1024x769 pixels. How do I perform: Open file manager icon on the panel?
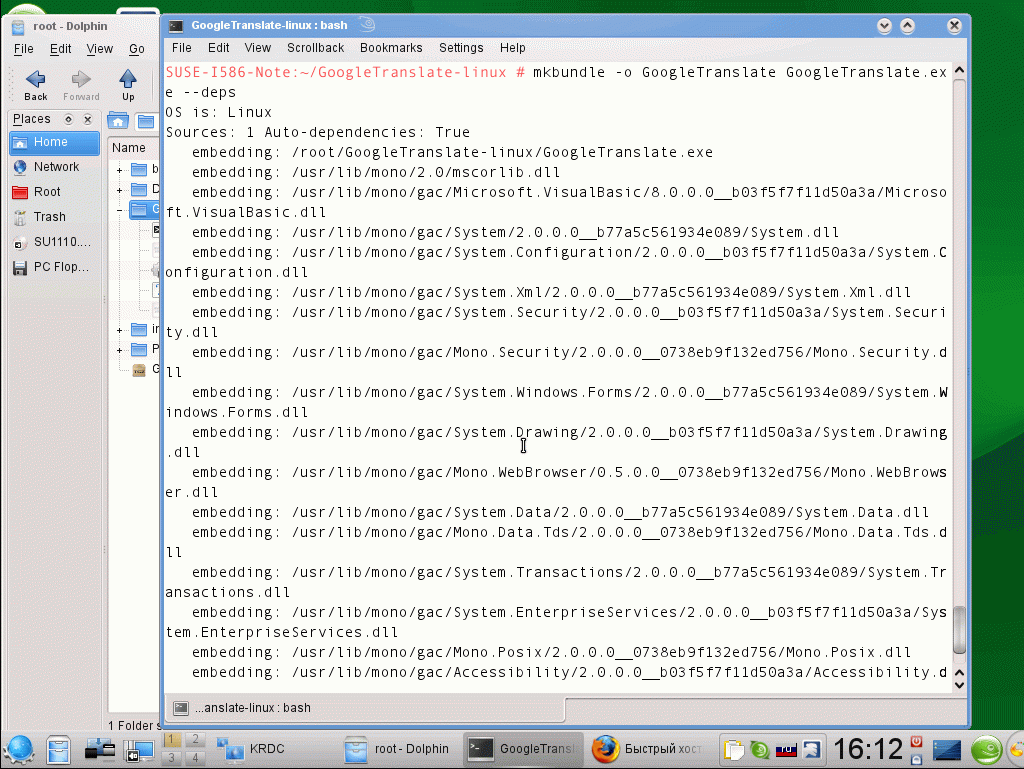coord(58,749)
